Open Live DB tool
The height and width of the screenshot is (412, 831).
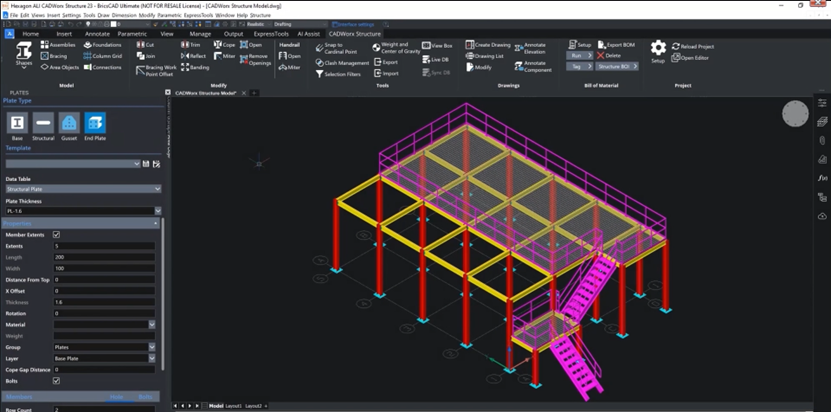point(436,60)
